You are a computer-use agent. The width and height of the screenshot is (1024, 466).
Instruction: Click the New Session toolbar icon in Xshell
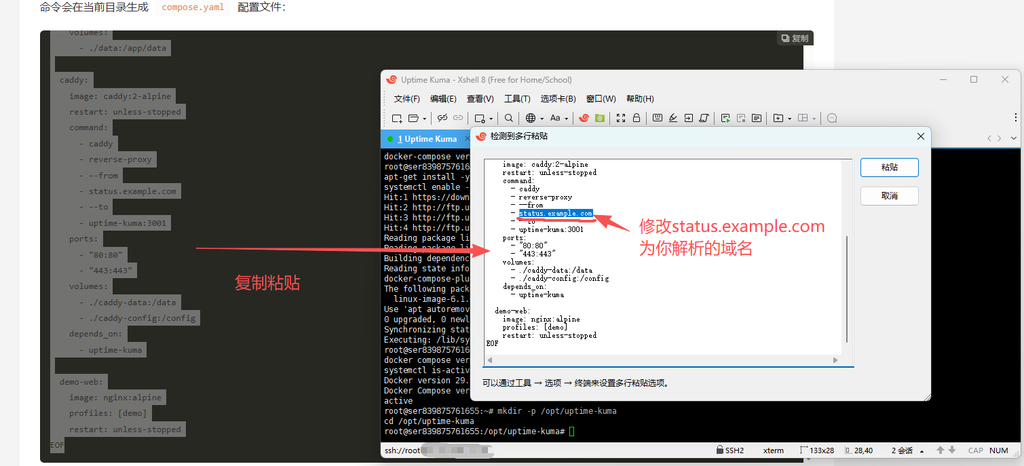point(396,118)
